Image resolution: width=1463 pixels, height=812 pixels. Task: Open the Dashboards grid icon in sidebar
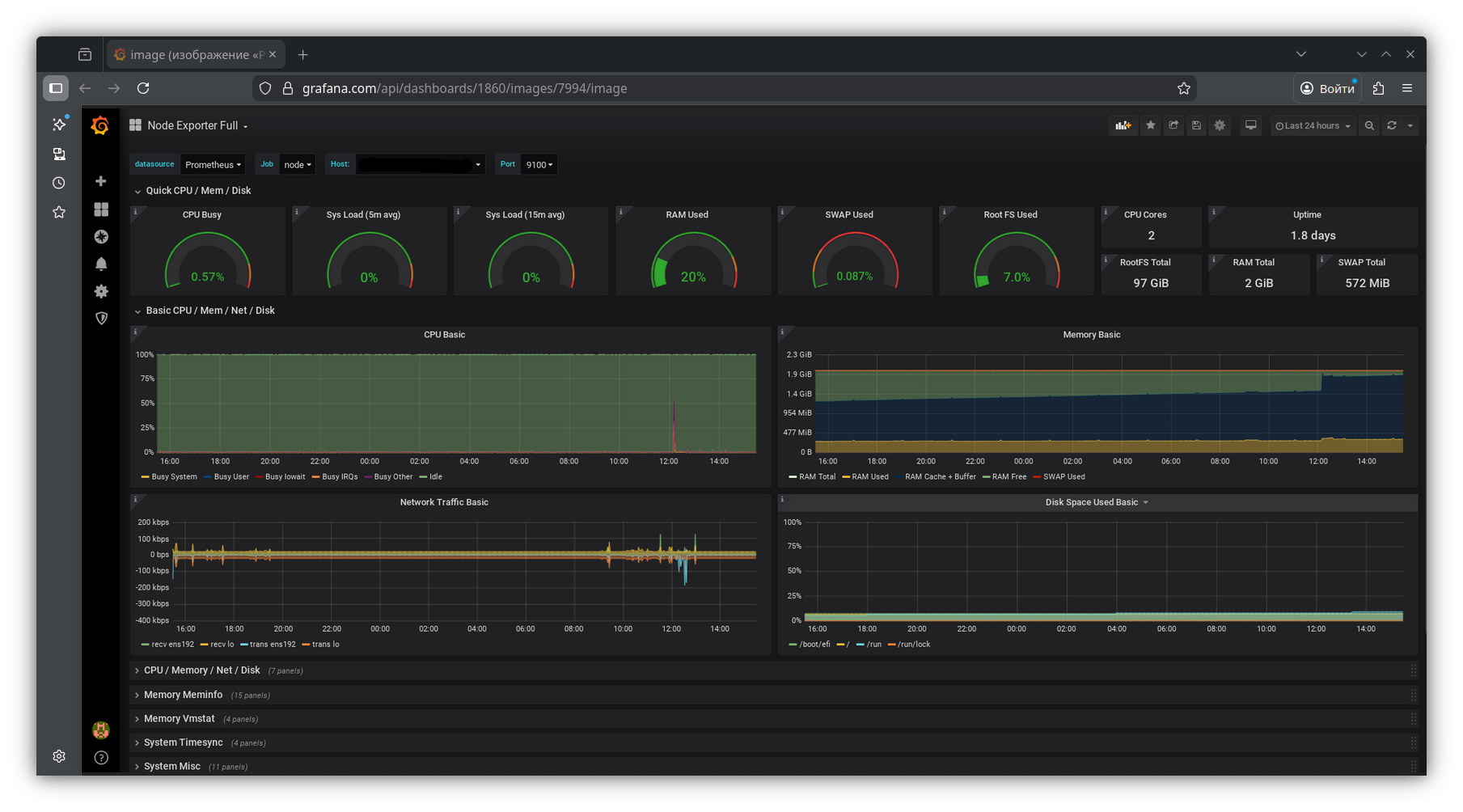coord(101,209)
